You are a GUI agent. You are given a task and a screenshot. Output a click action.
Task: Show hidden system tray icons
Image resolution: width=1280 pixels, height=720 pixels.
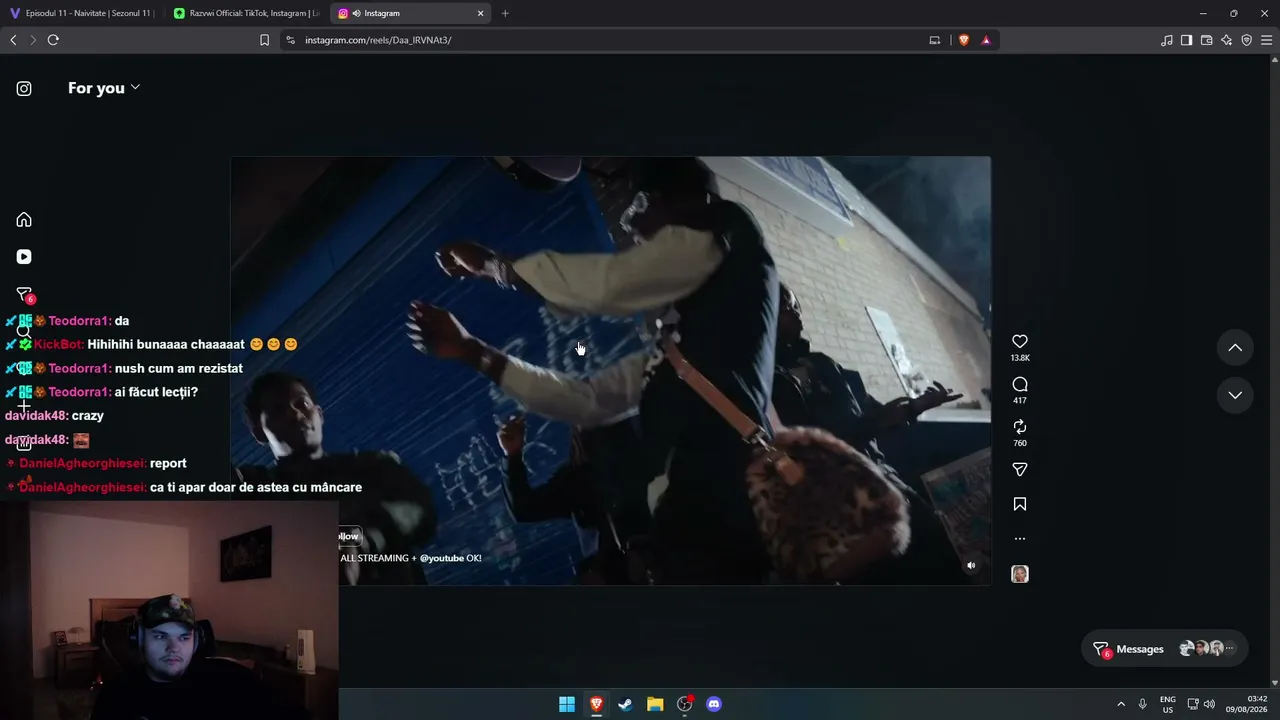tap(1121, 704)
